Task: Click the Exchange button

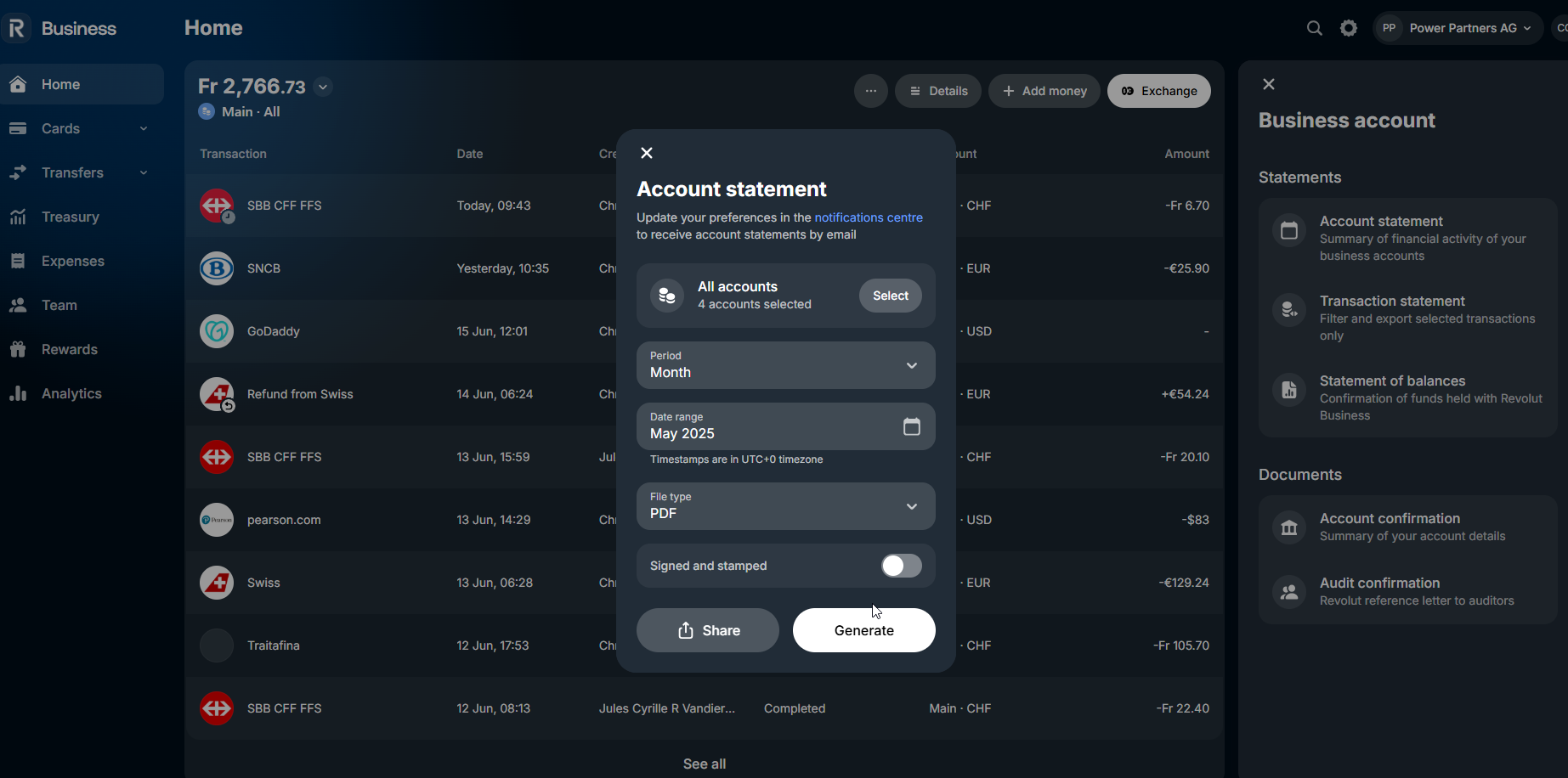Action: tap(1159, 91)
